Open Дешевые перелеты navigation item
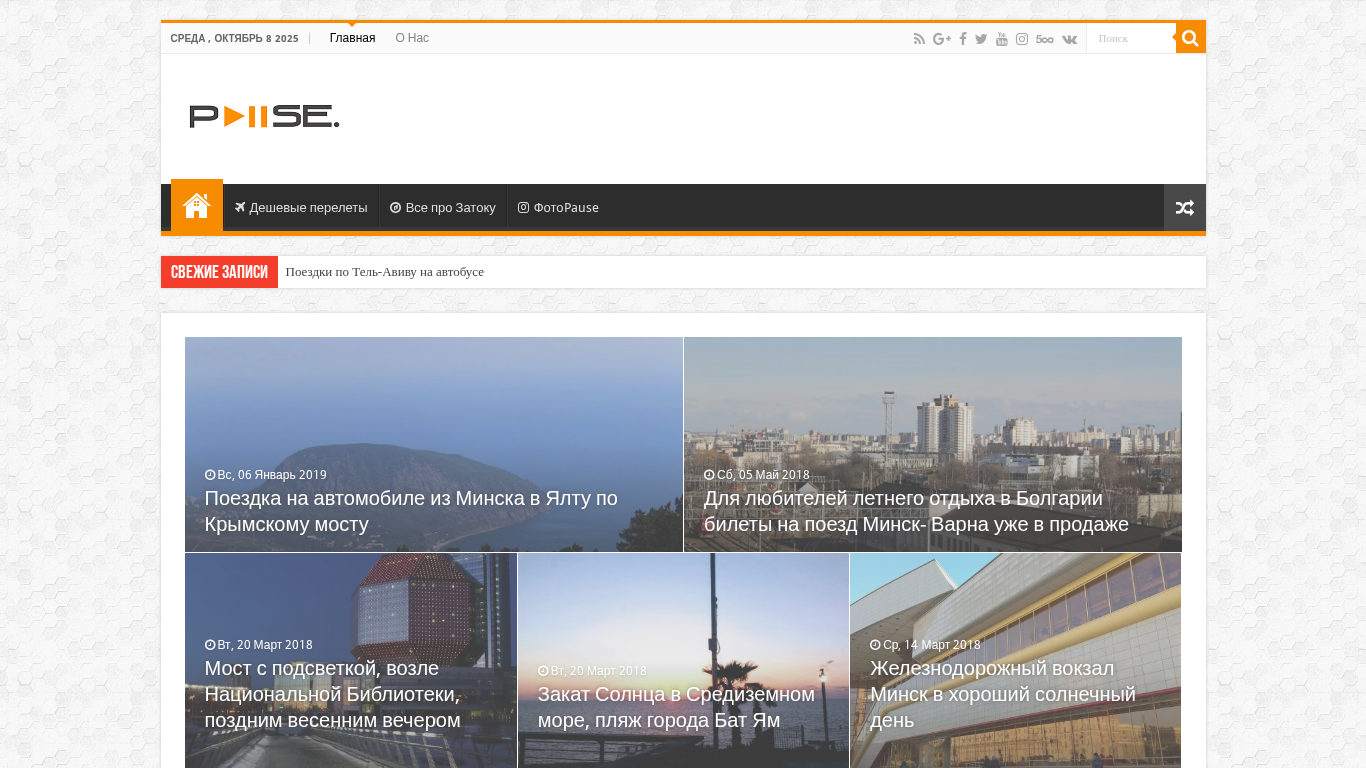1366x768 pixels. click(x=301, y=208)
